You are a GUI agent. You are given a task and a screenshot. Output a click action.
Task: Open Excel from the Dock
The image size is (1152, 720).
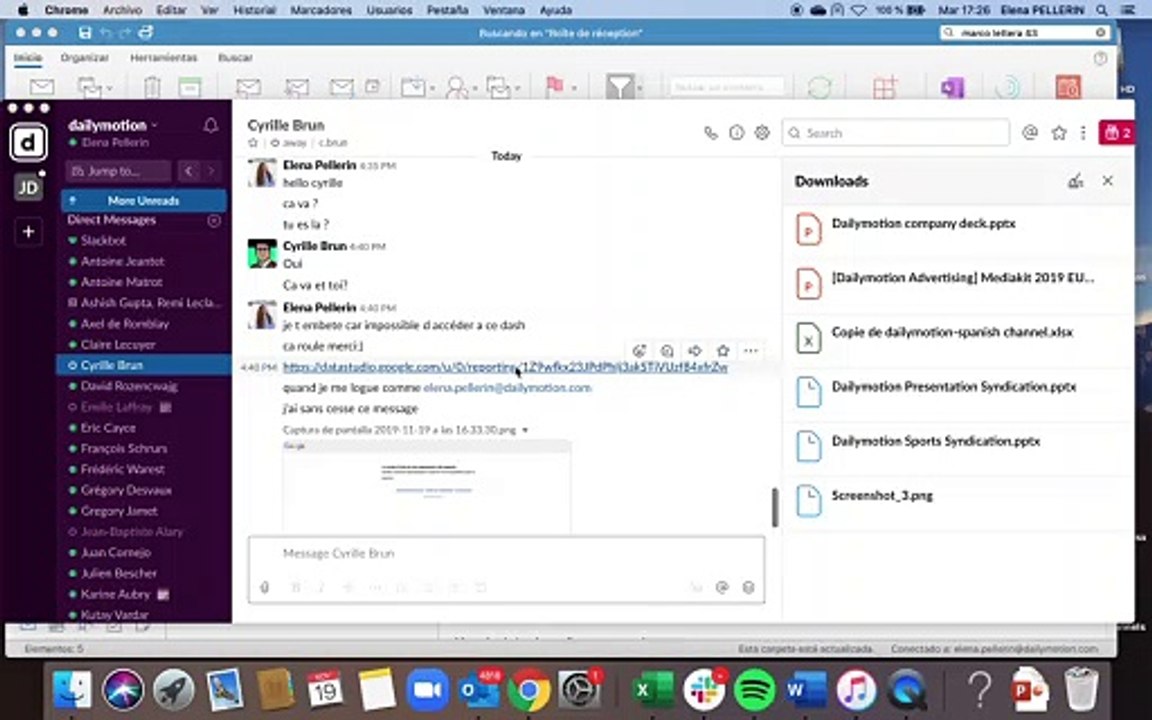pos(653,690)
